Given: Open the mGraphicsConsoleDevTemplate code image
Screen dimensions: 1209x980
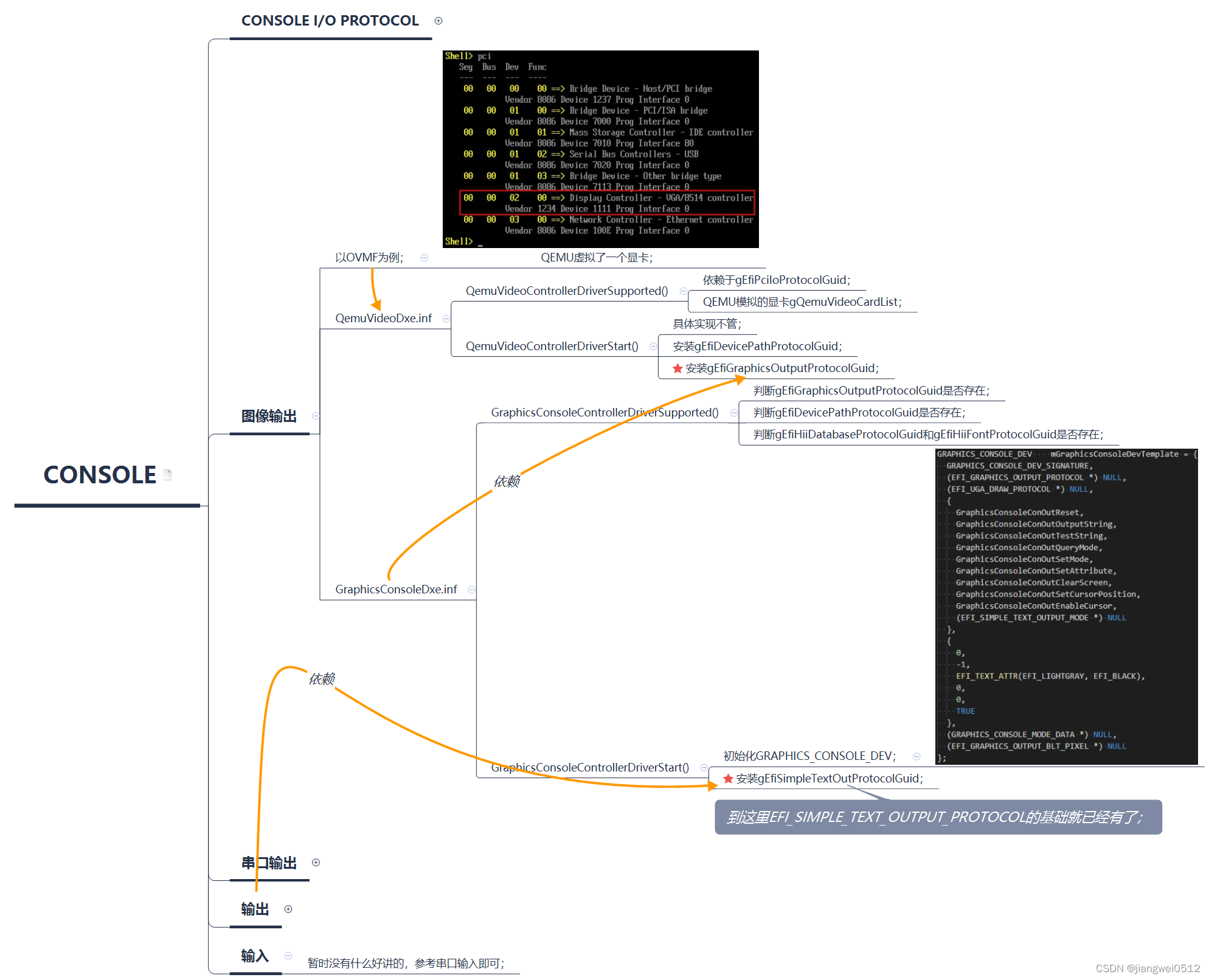Looking at the screenshot, I should pyautogui.click(x=1067, y=607).
